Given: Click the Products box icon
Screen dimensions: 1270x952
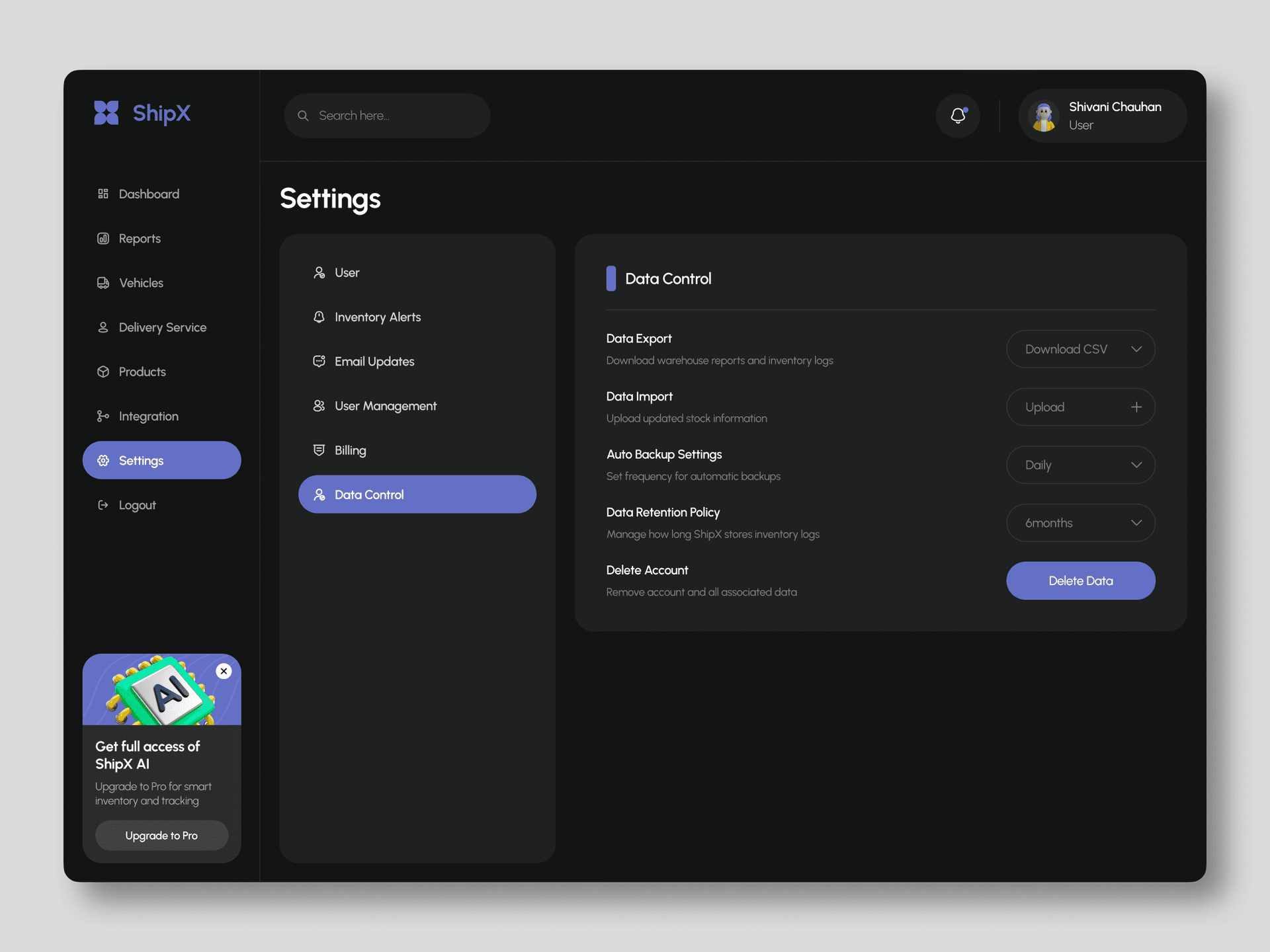Looking at the screenshot, I should click(103, 372).
